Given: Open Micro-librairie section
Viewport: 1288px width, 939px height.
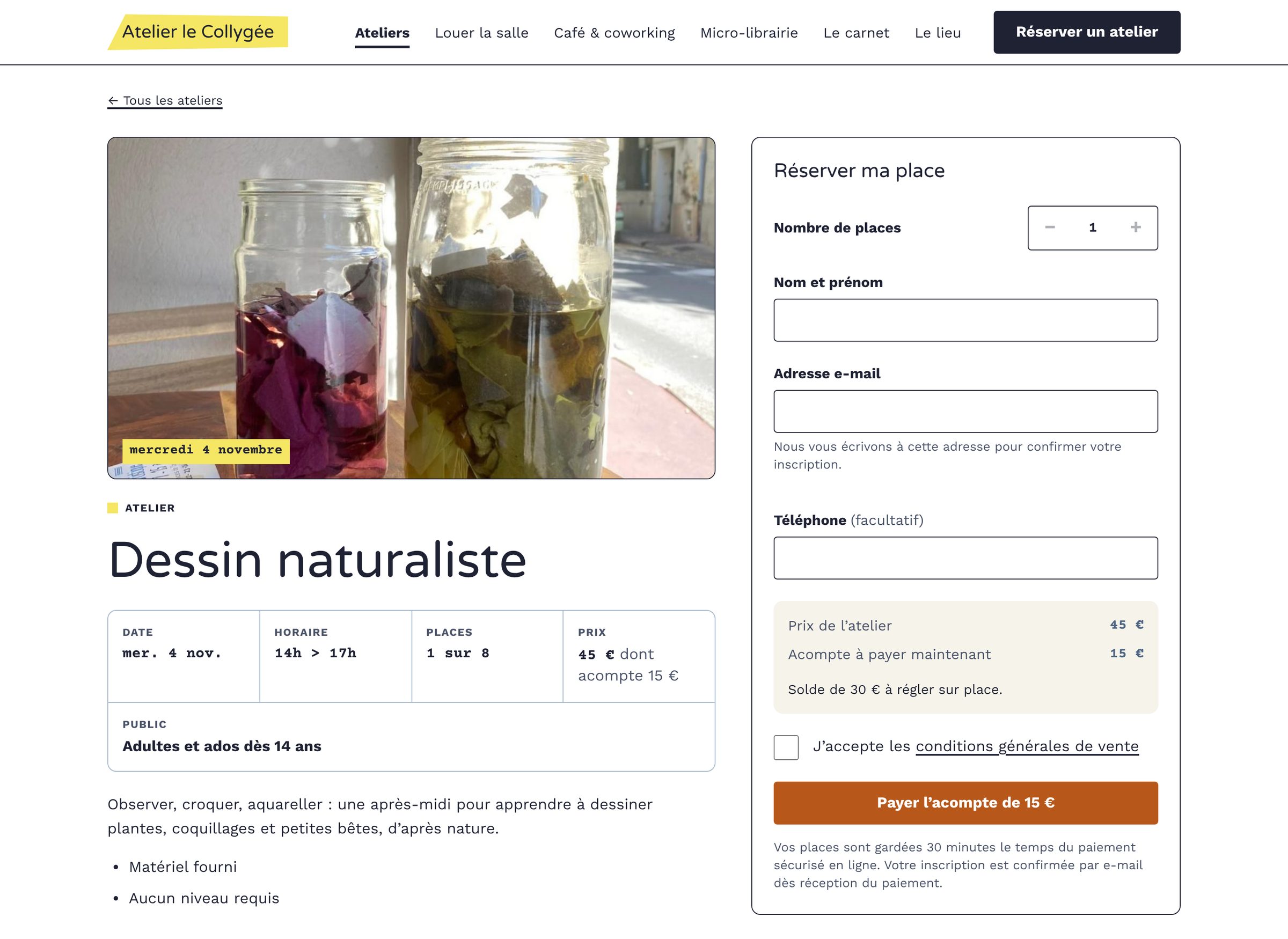Looking at the screenshot, I should pos(749,33).
